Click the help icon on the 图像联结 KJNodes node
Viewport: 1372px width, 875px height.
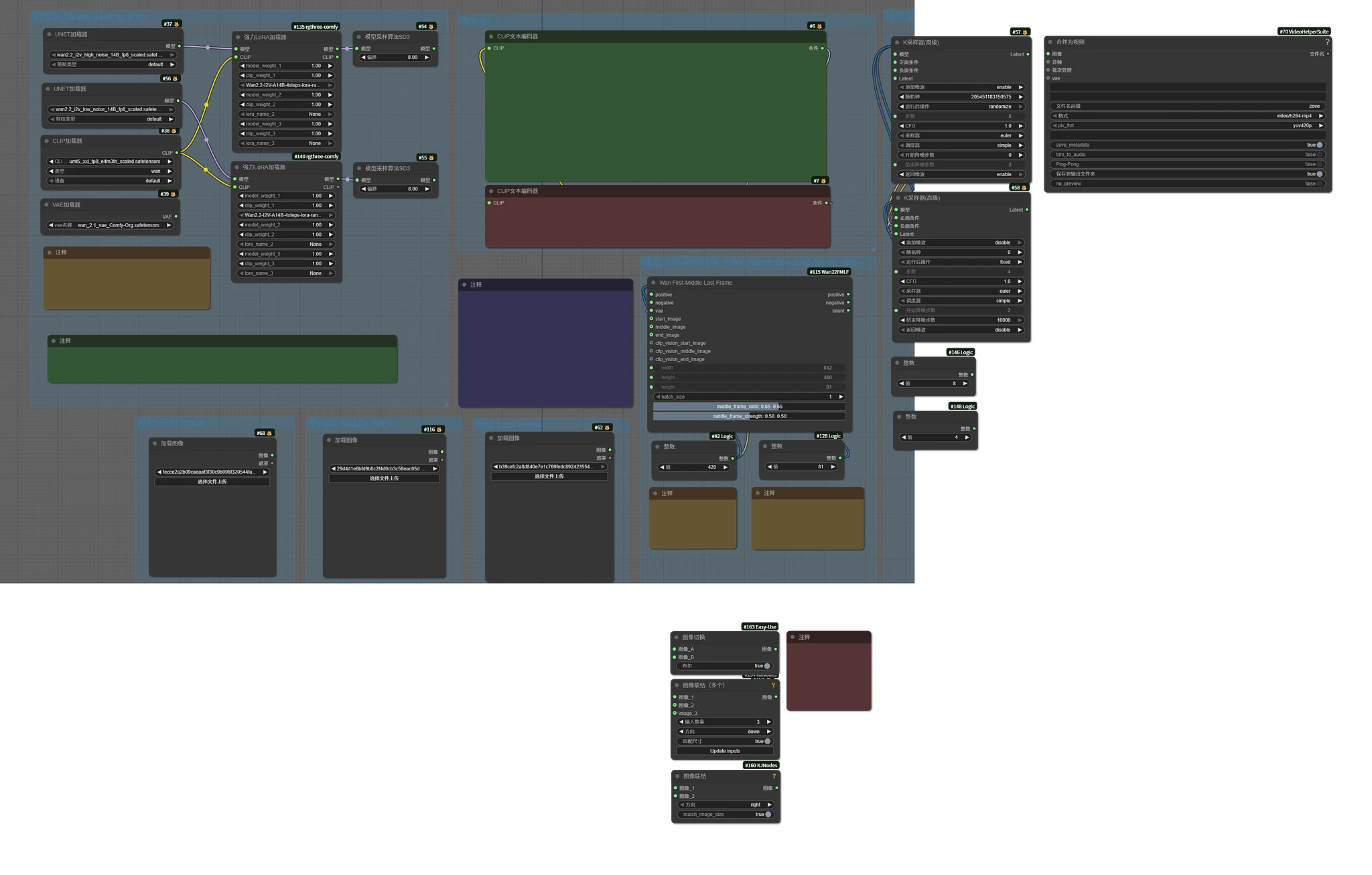[774, 776]
